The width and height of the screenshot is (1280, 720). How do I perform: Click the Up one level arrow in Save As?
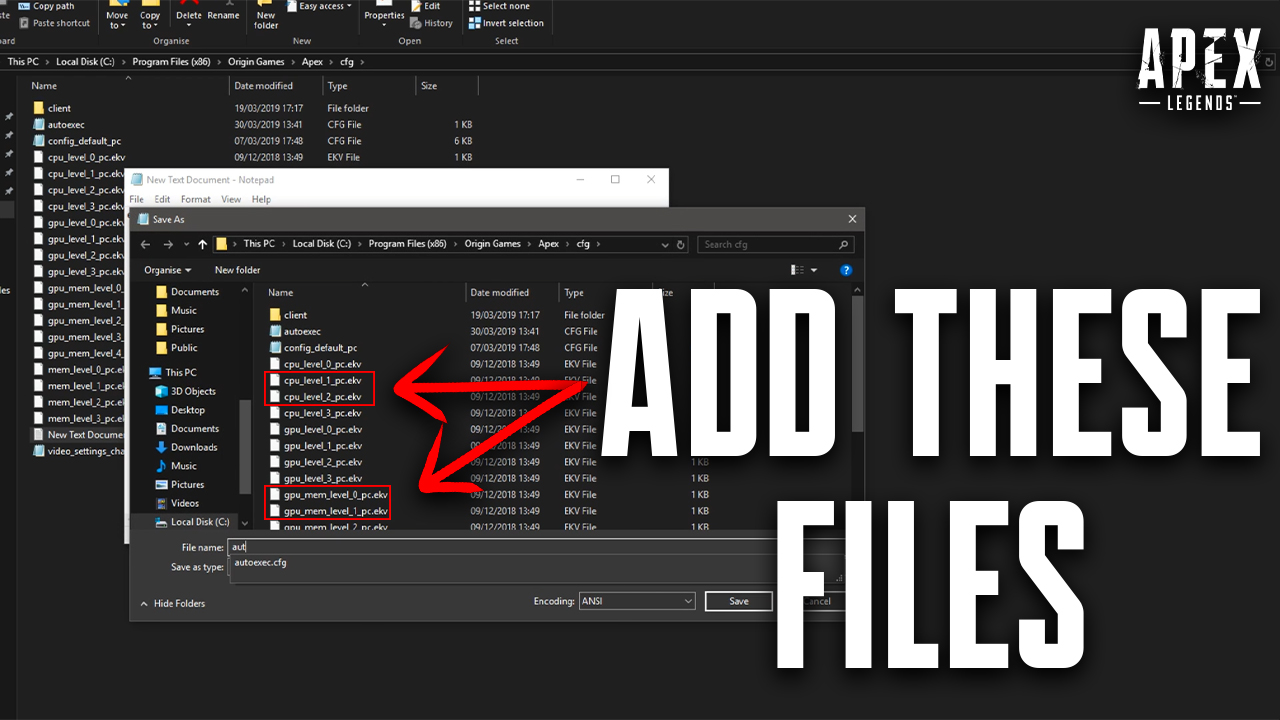click(x=203, y=244)
